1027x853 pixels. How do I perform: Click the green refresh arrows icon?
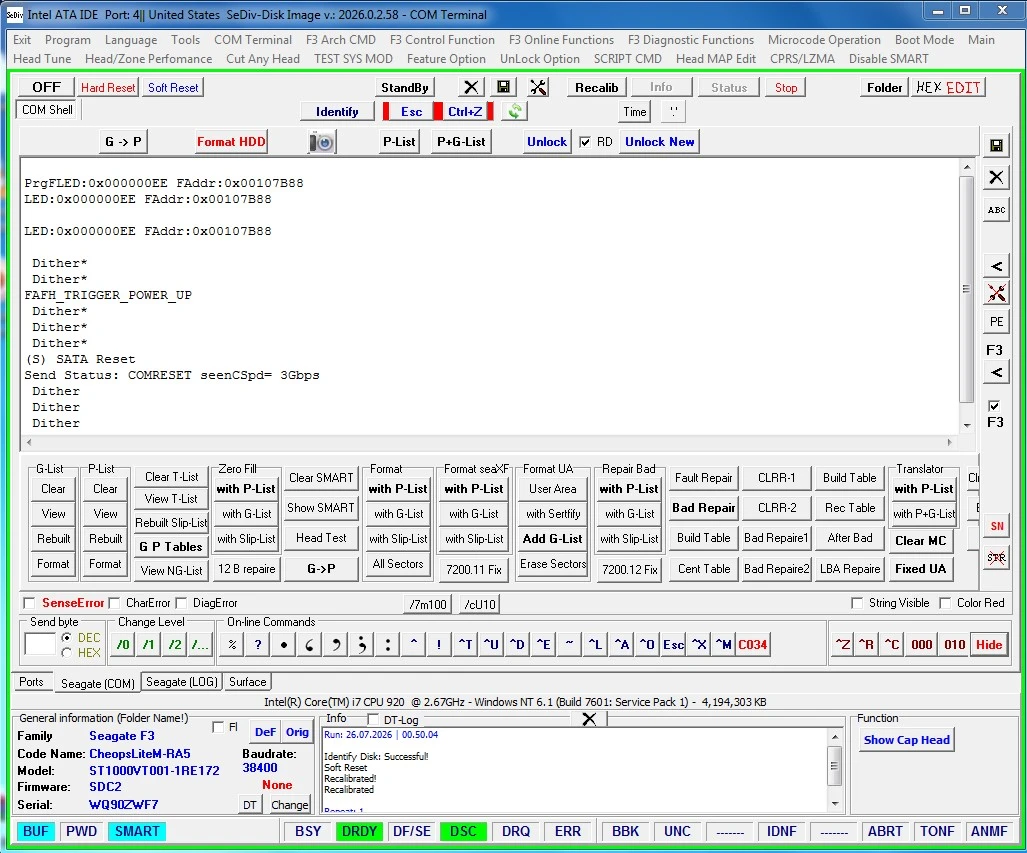click(515, 111)
